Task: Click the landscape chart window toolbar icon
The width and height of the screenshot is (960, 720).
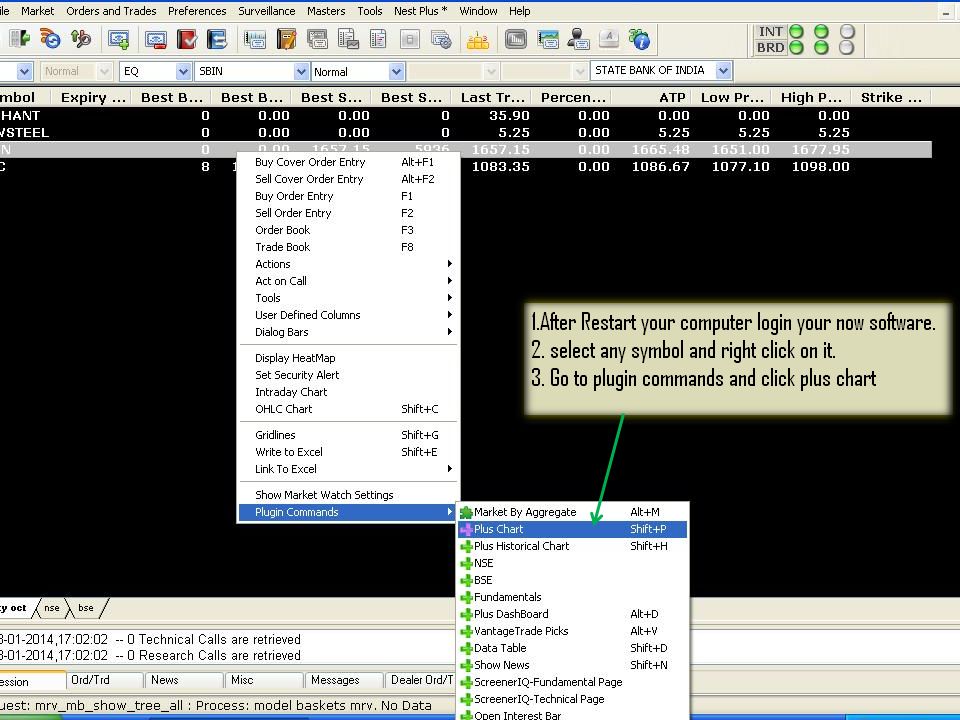Action: 547,40
